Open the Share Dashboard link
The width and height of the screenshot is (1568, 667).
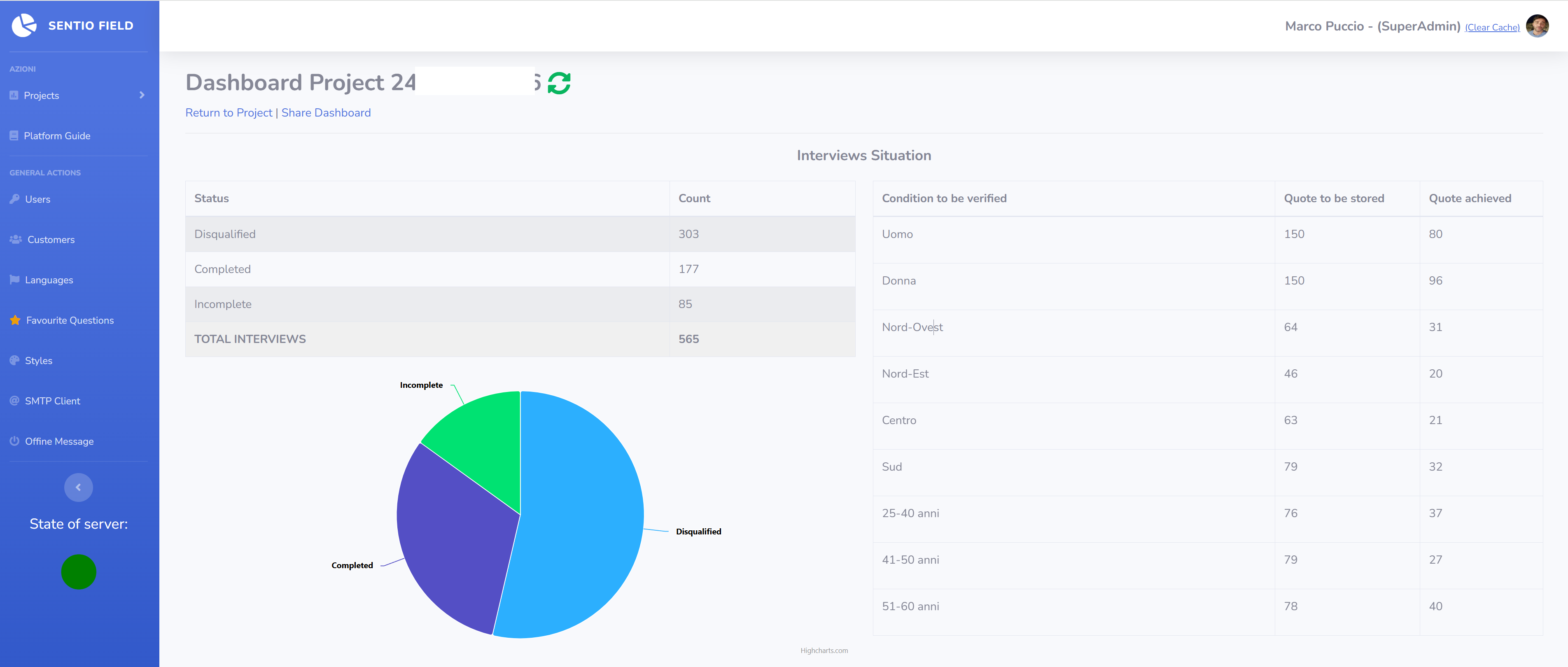(x=326, y=112)
